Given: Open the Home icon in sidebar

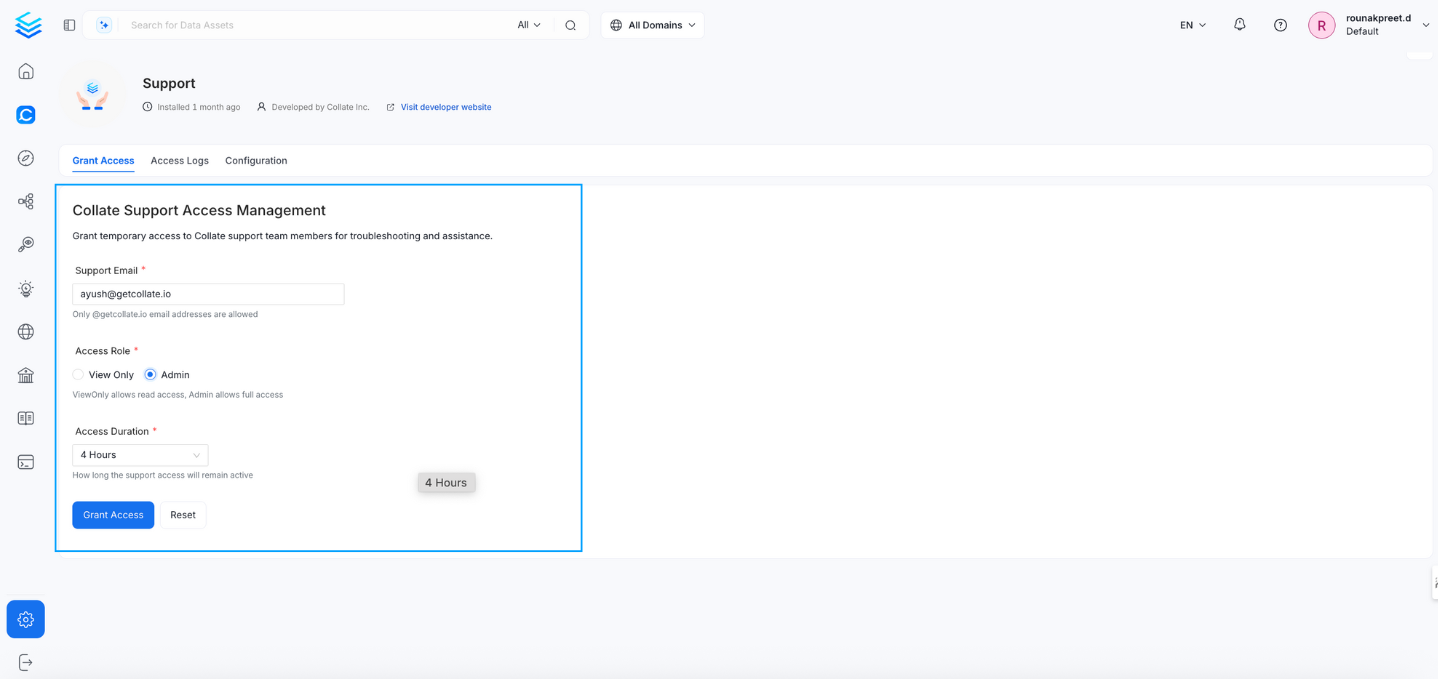Looking at the screenshot, I should pyautogui.click(x=25, y=71).
